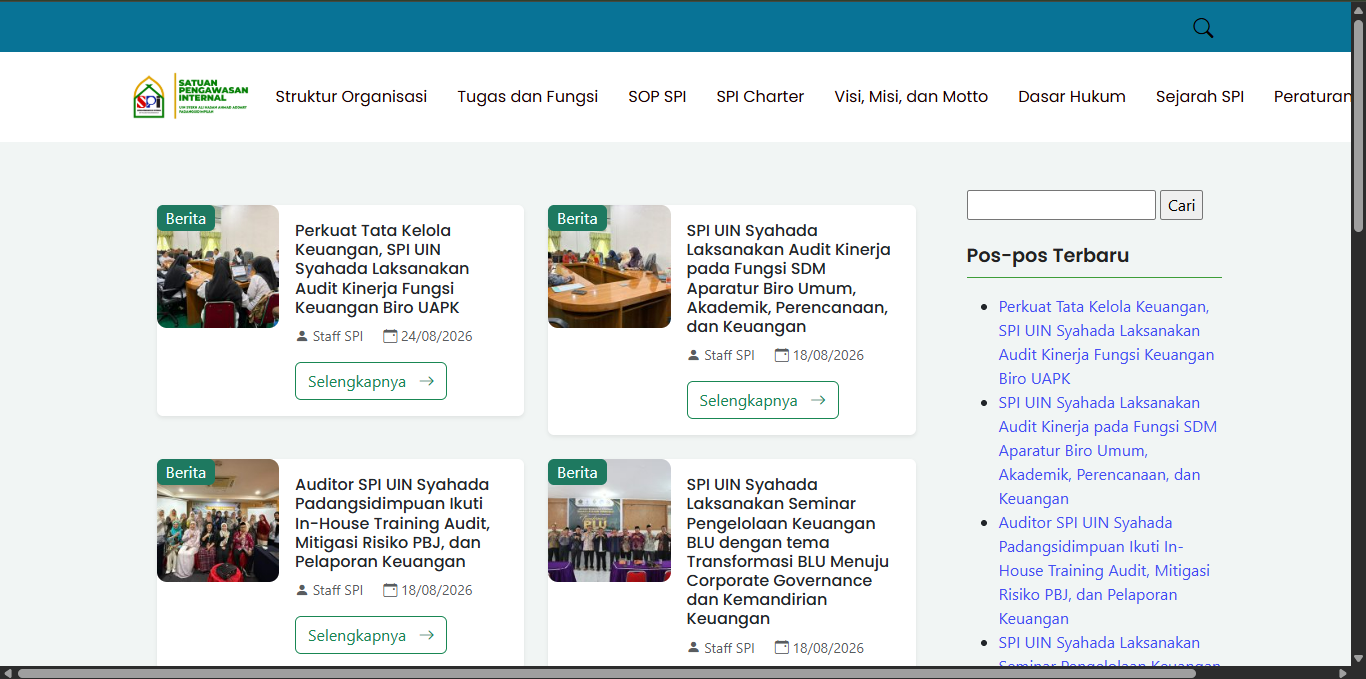Click Berita badge on In-House Training card
Viewport: 1366px width, 679px height.
pyautogui.click(x=186, y=472)
